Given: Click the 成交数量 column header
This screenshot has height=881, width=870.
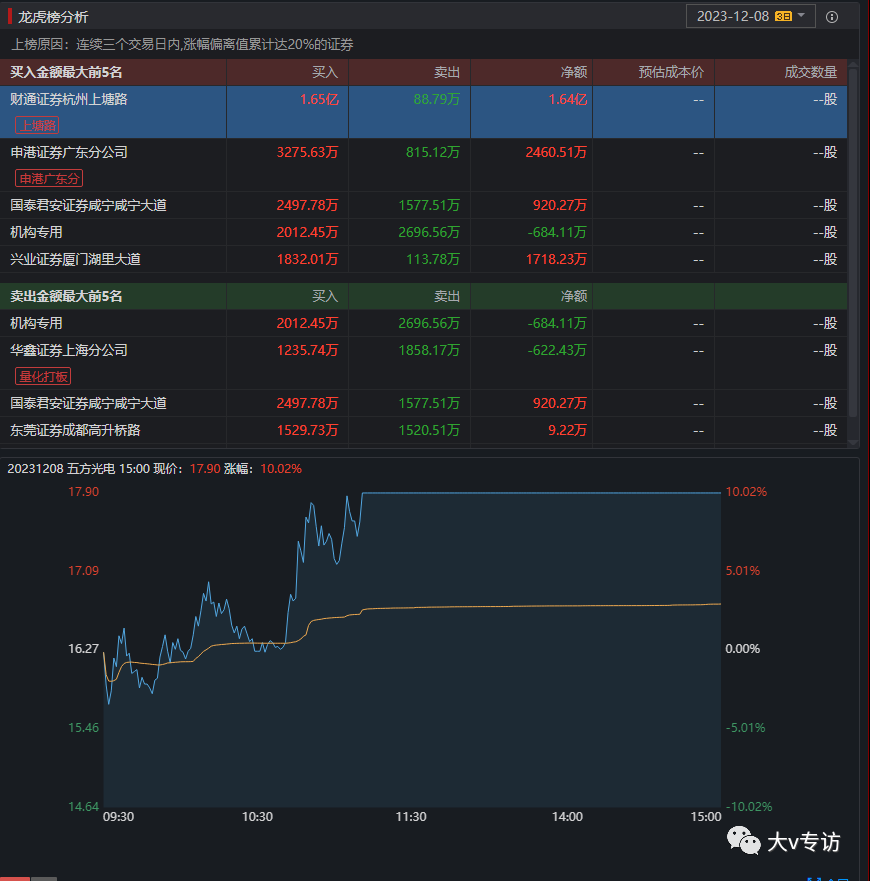Looking at the screenshot, I should pos(810,72).
